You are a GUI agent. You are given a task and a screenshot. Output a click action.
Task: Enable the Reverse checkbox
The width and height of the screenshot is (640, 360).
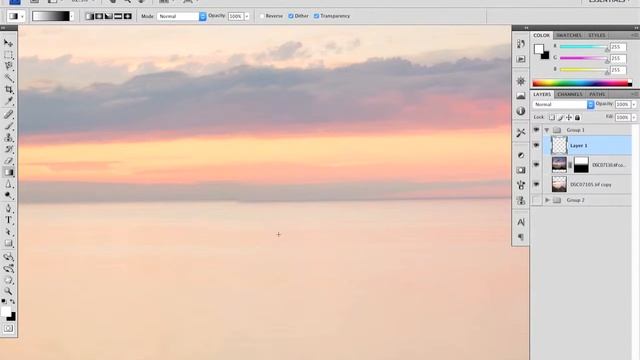tap(262, 16)
